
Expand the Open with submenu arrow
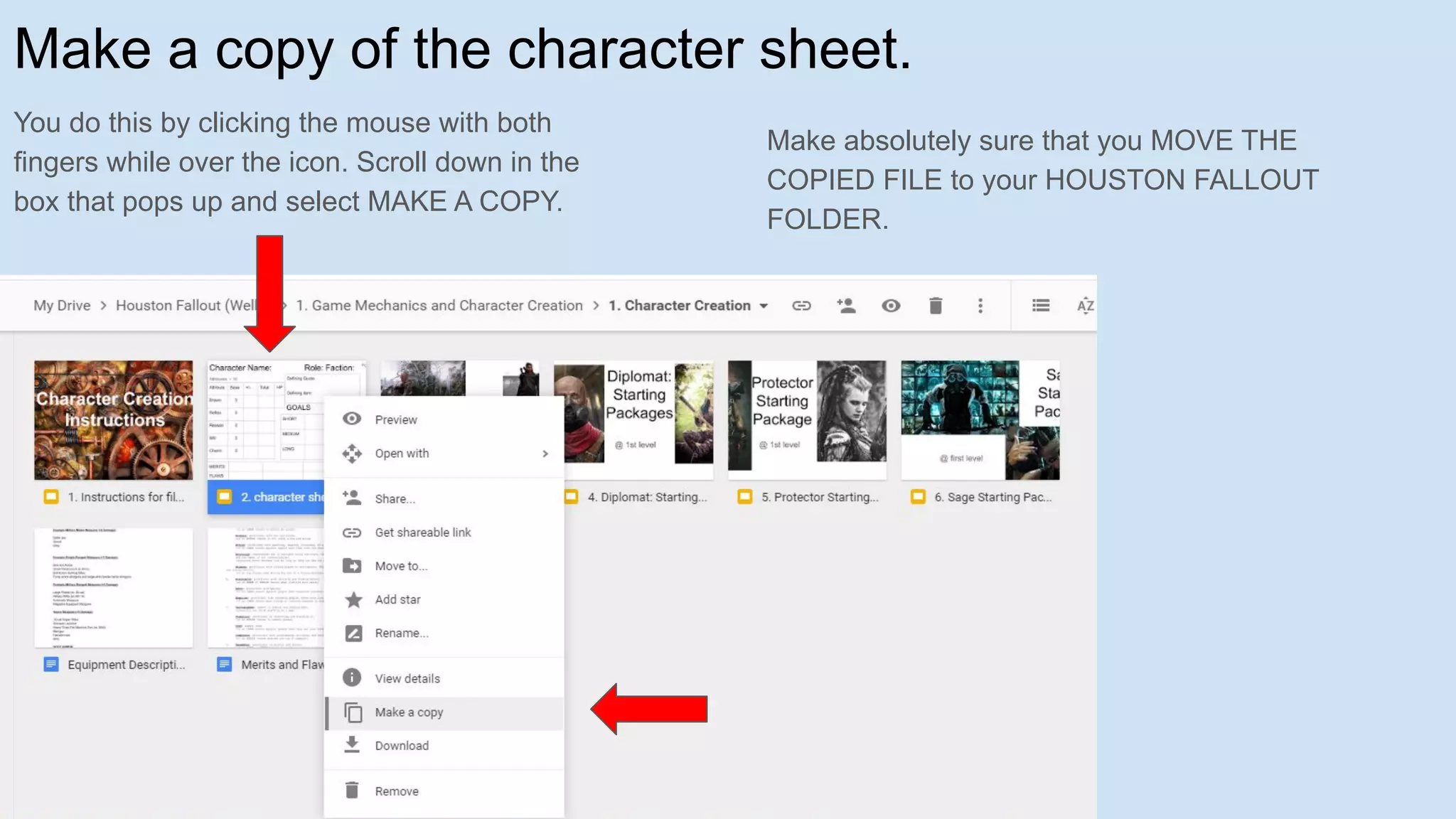[x=545, y=454]
